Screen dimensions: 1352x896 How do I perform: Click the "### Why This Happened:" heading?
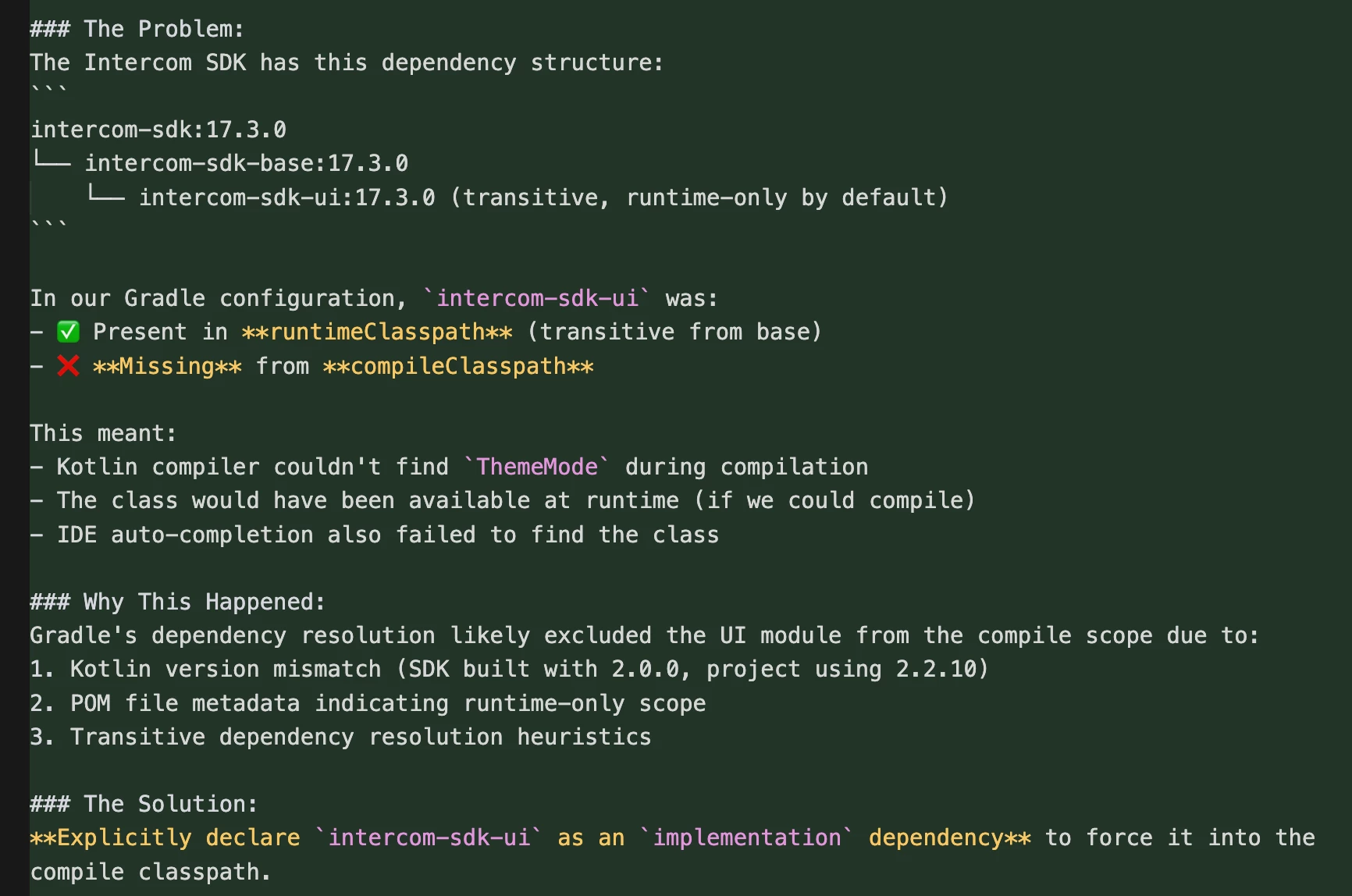177,602
